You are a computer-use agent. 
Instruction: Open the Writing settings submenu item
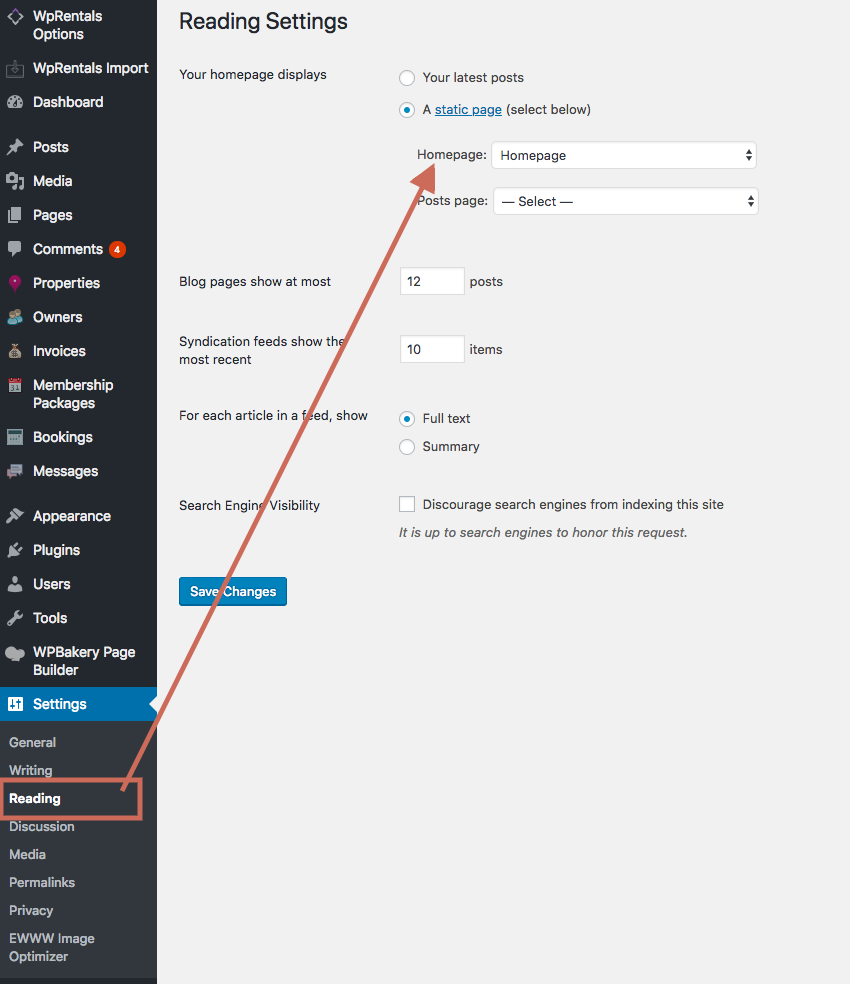(31, 771)
